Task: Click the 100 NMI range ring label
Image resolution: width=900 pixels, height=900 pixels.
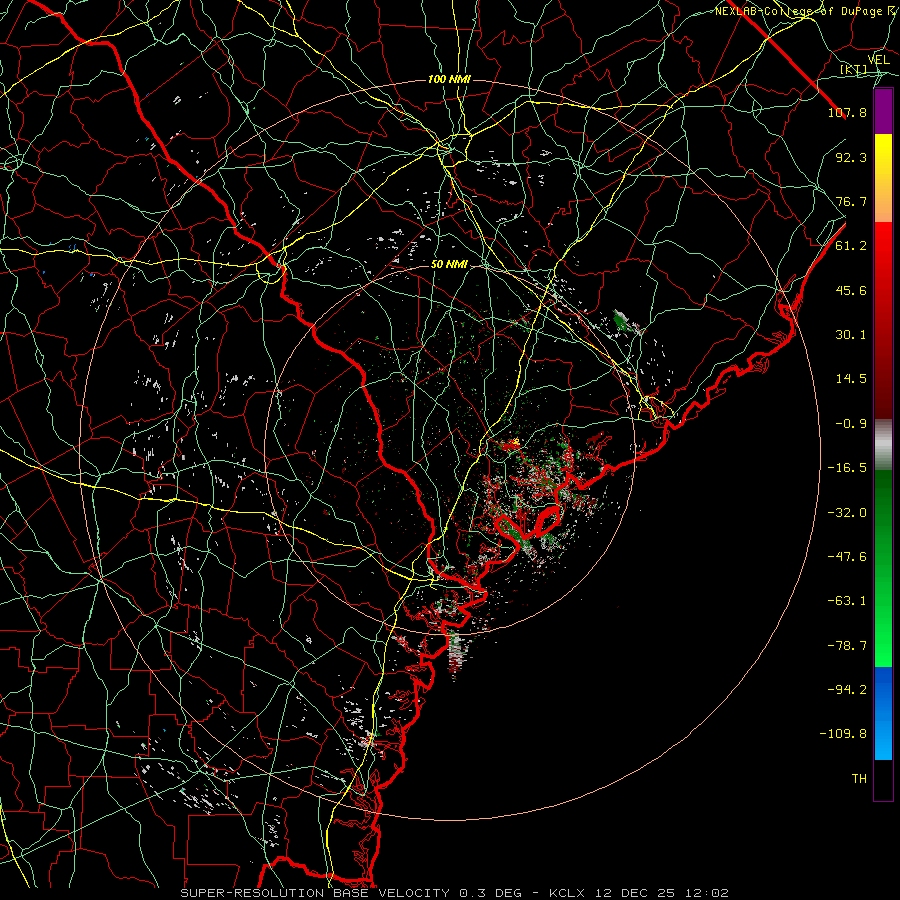Action: (449, 79)
